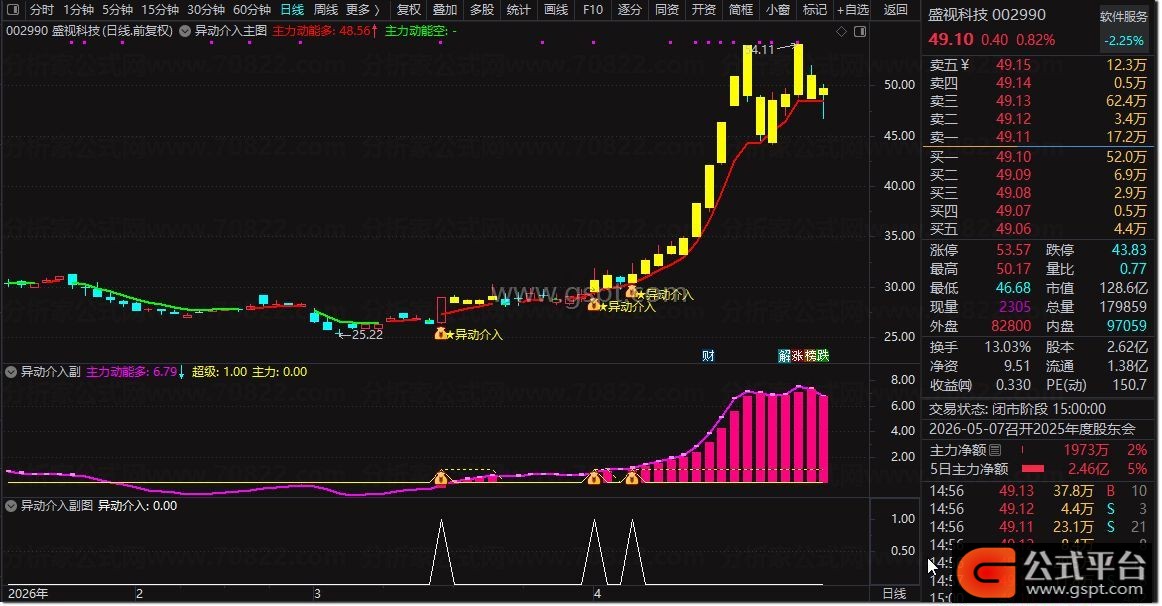This screenshot has width=1162, height=606.
Task: Switch to the 周线 period tab
Action: click(x=325, y=10)
